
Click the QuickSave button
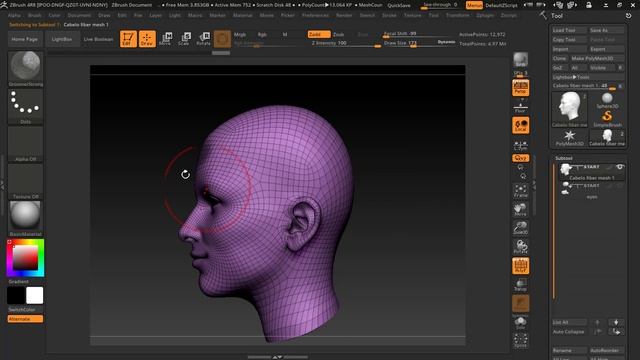[x=399, y=5]
